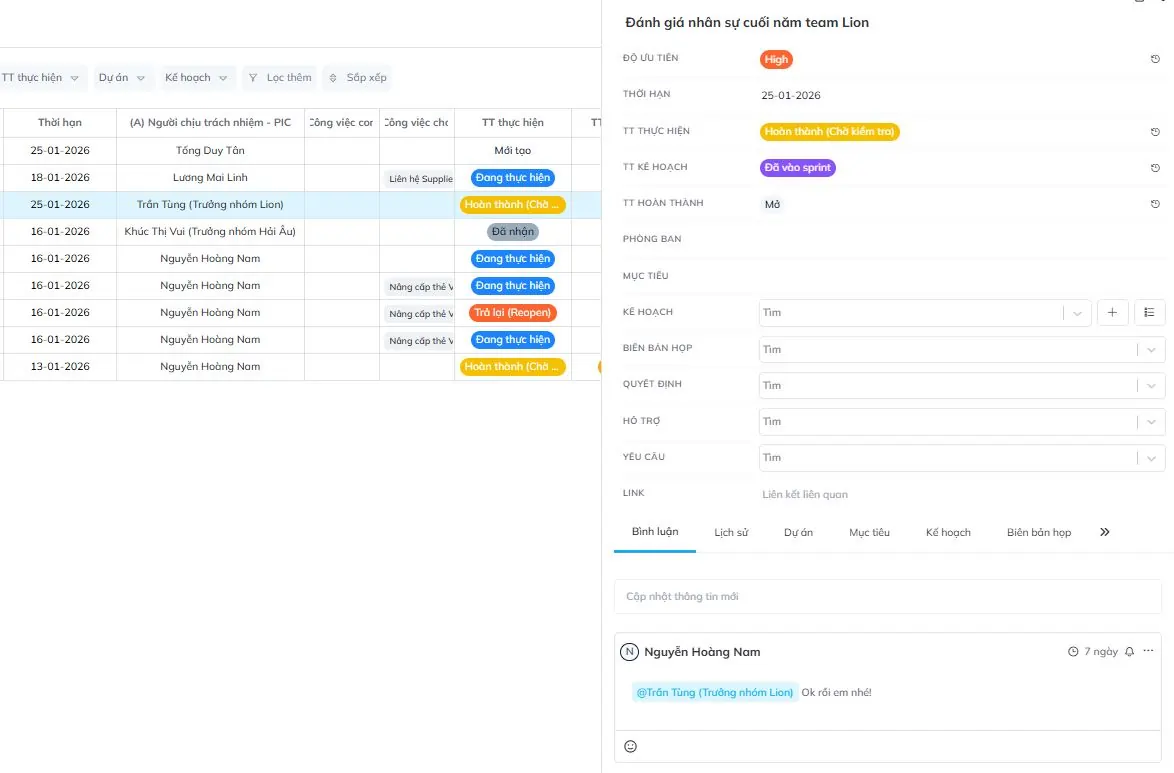
Task: Show more tabs with double-chevron icon
Action: point(1104,532)
